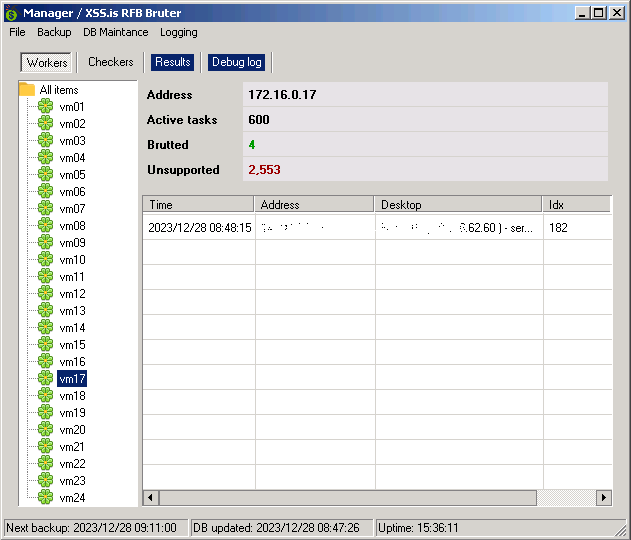The width and height of the screenshot is (631, 540).
Task: Click the Idx column header
Action: click(577, 204)
